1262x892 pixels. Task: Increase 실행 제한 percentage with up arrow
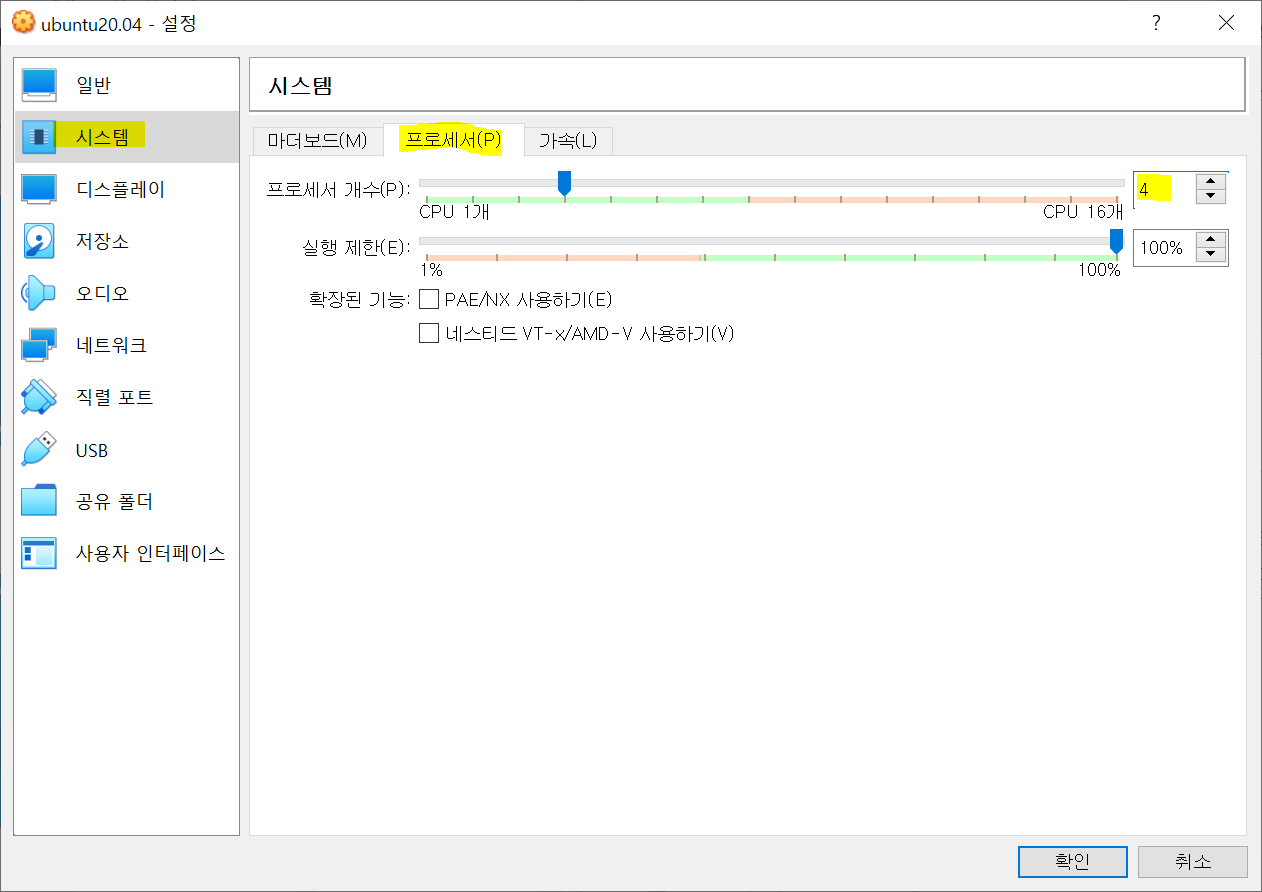pos(1210,240)
